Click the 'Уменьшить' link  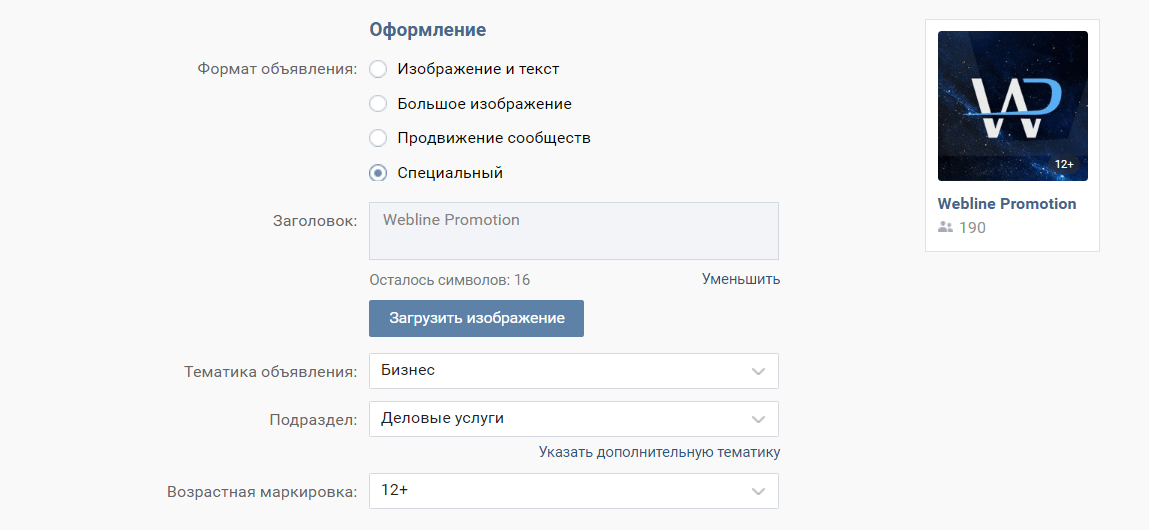click(740, 279)
